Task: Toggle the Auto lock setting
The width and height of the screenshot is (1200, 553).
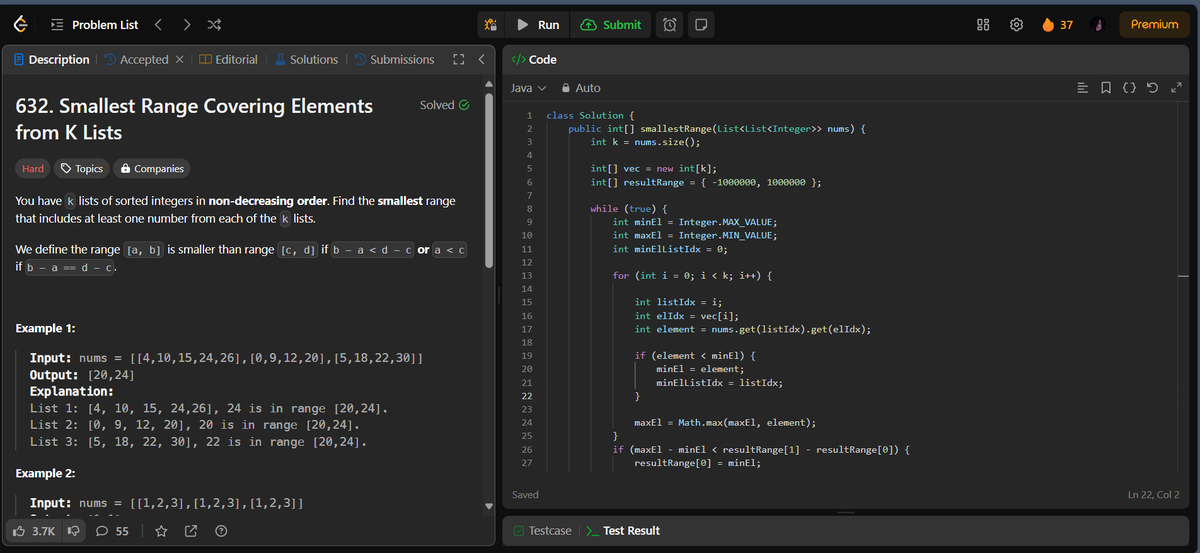Action: (582, 88)
